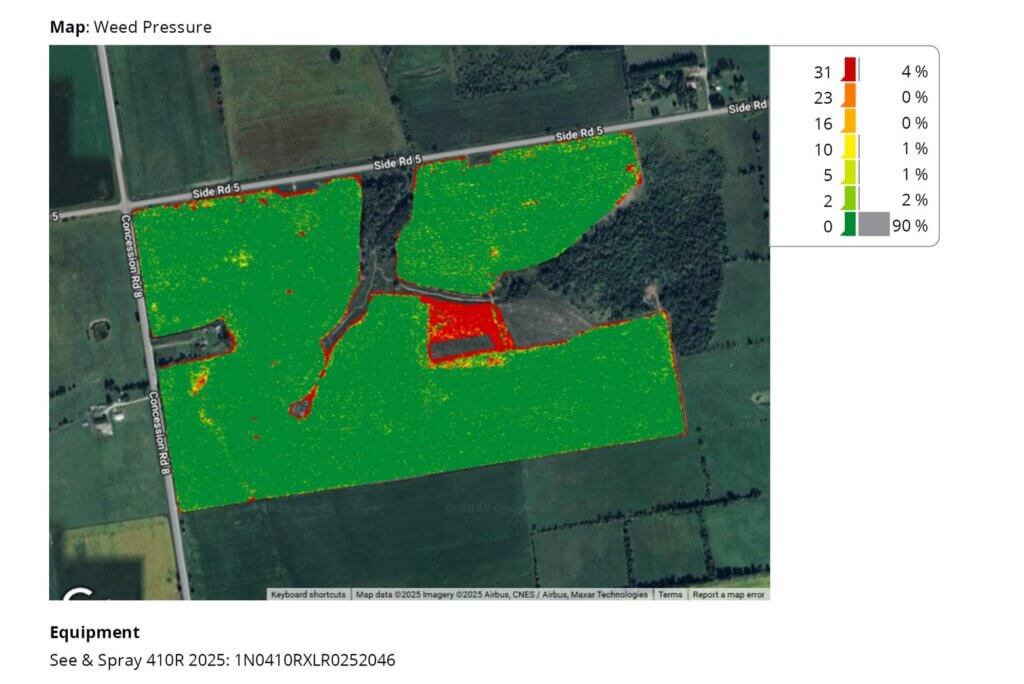1024x684 pixels.
Task: Click the gray 90 % histogram bar
Action: pyautogui.click(x=873, y=225)
